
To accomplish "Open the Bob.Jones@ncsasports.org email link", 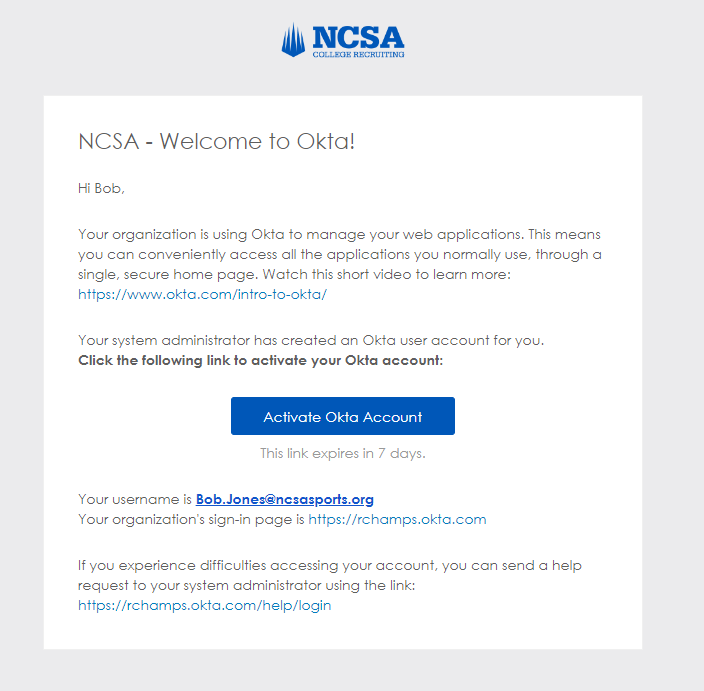I will pos(285,498).
